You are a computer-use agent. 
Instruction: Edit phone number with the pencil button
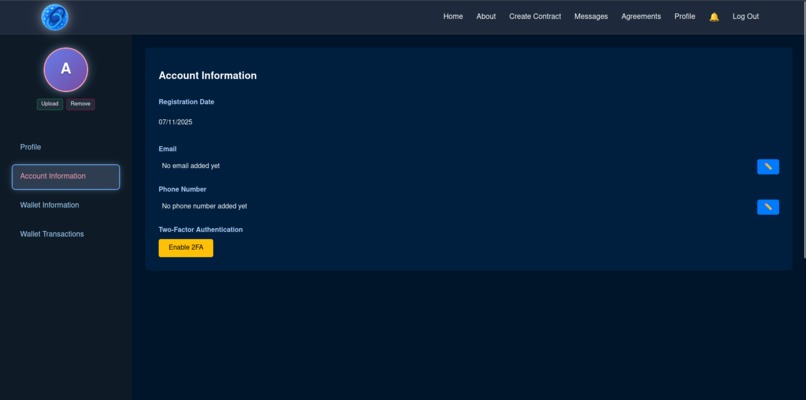tap(768, 207)
